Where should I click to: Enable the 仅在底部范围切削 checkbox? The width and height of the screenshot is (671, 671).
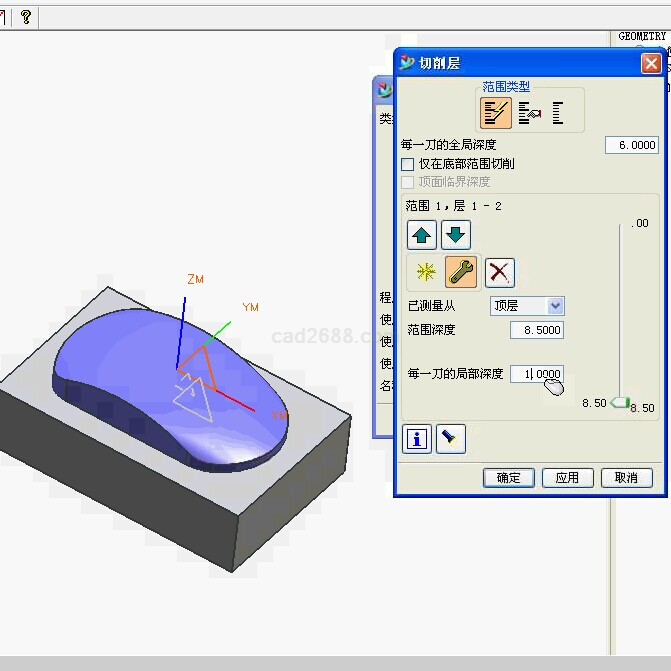(407, 164)
